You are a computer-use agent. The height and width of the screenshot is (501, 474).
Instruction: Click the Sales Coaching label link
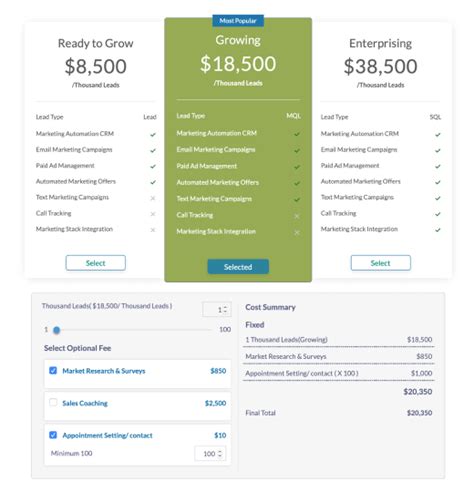click(85, 403)
